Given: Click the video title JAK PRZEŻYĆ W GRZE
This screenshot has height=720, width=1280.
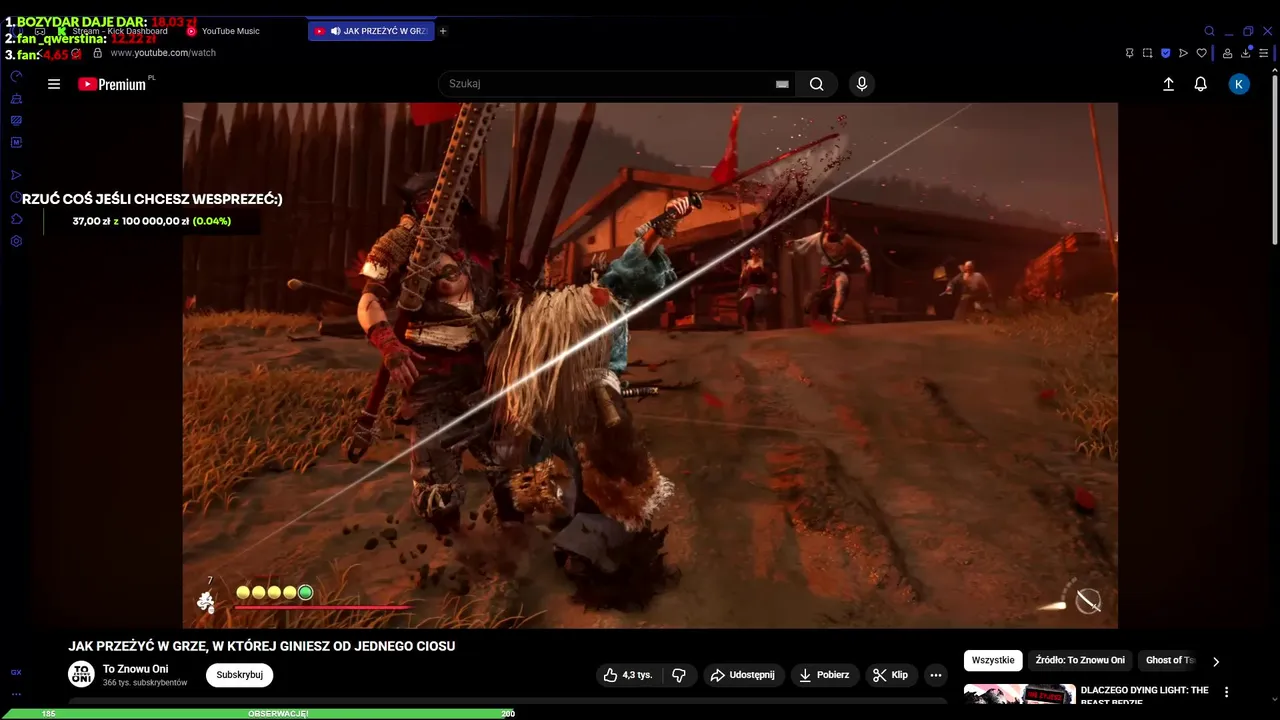Looking at the screenshot, I should point(261,646).
